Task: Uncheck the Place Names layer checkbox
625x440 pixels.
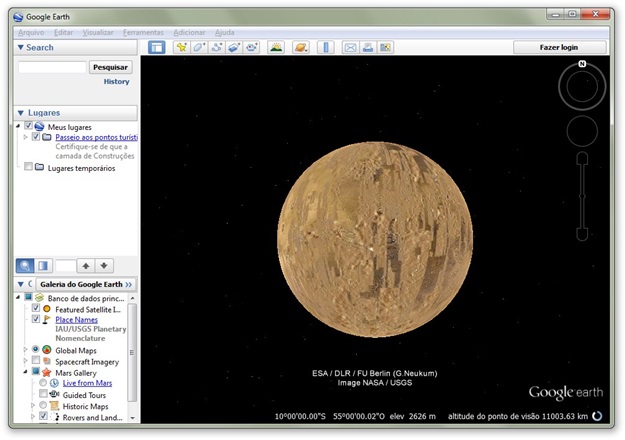Action: (35, 318)
